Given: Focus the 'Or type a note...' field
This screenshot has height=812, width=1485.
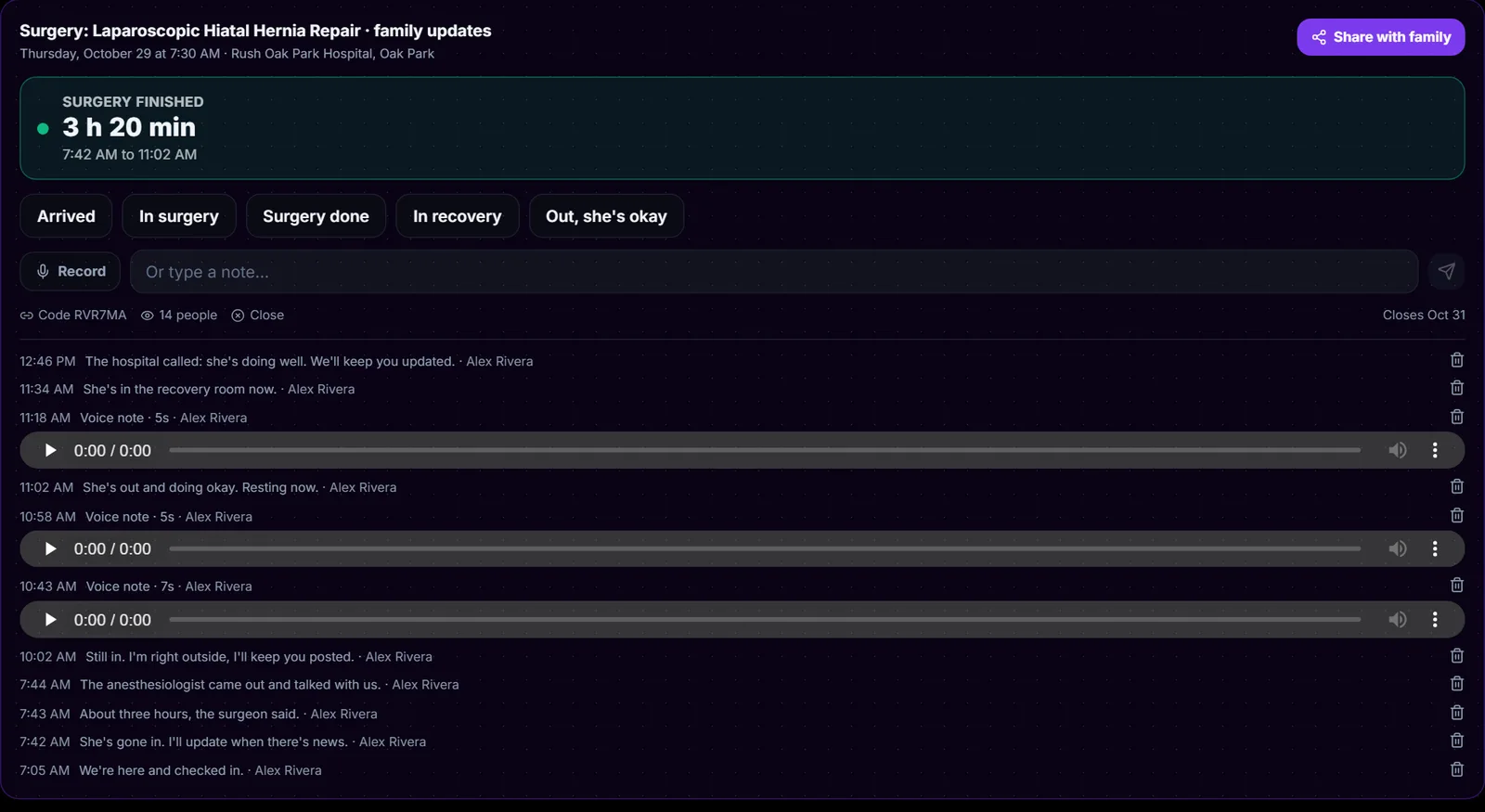Looking at the screenshot, I should 774,271.
